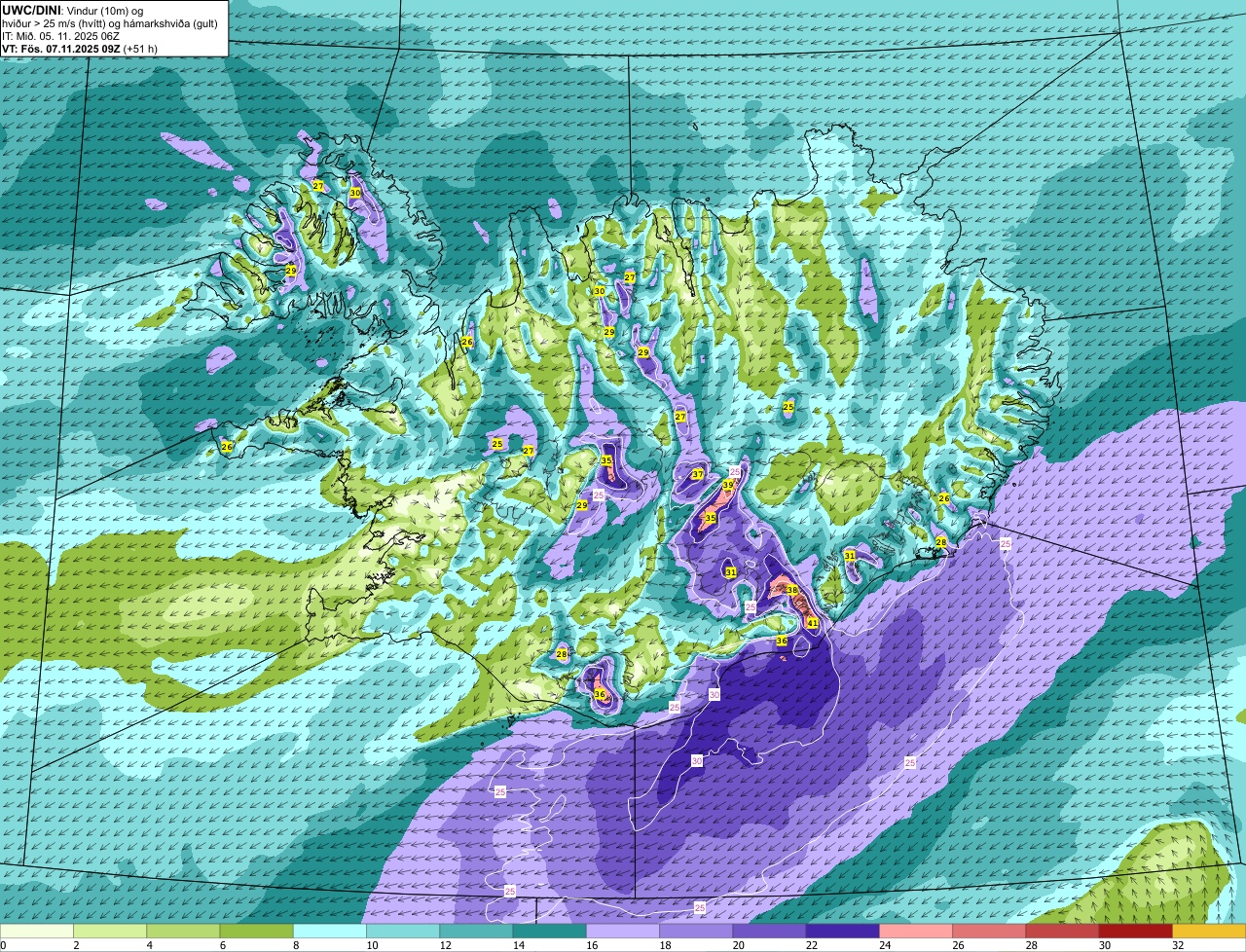Click legend scale value '6'

[221, 945]
